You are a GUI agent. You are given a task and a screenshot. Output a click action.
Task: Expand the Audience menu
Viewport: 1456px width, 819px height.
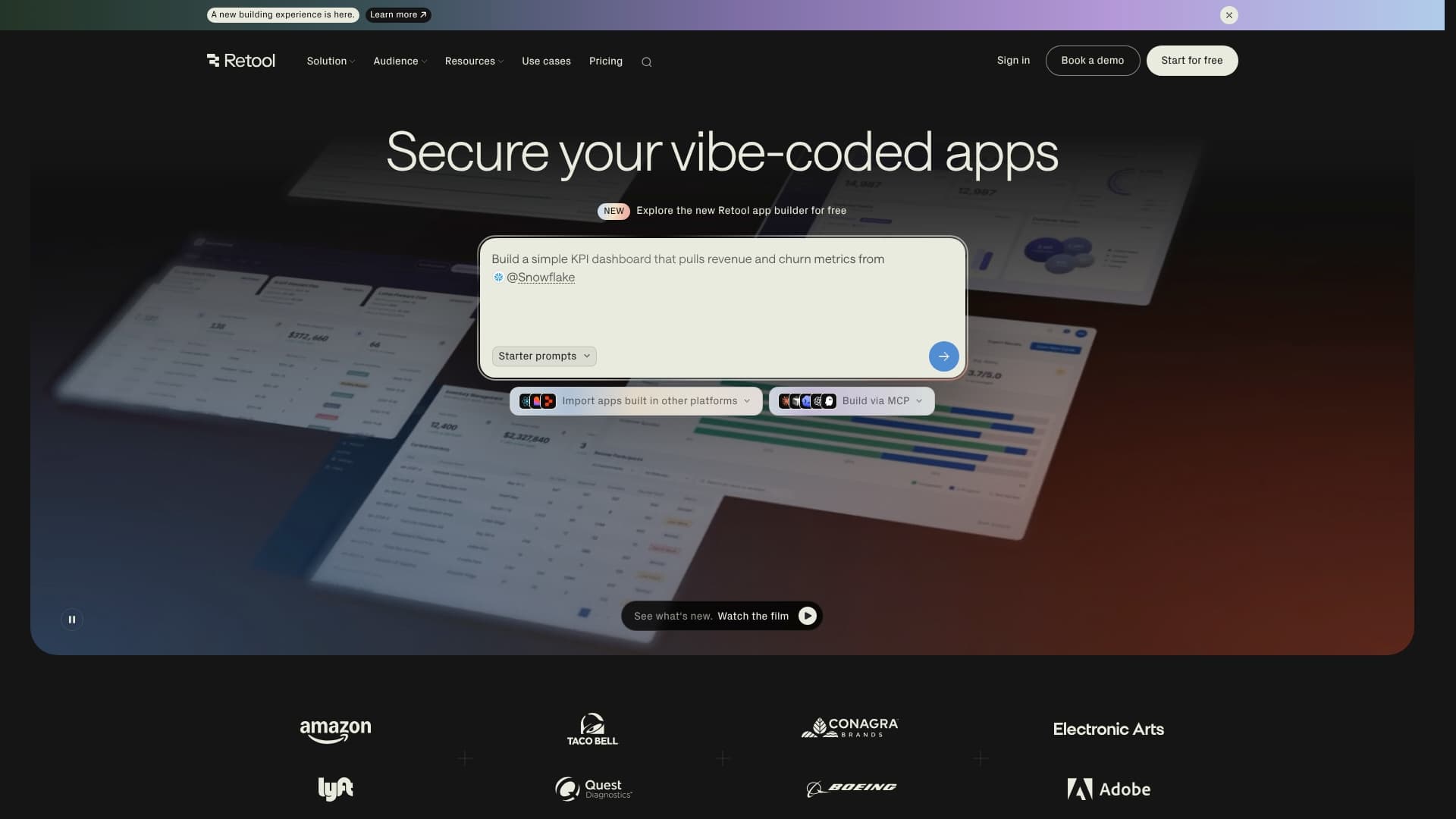pyautogui.click(x=400, y=61)
